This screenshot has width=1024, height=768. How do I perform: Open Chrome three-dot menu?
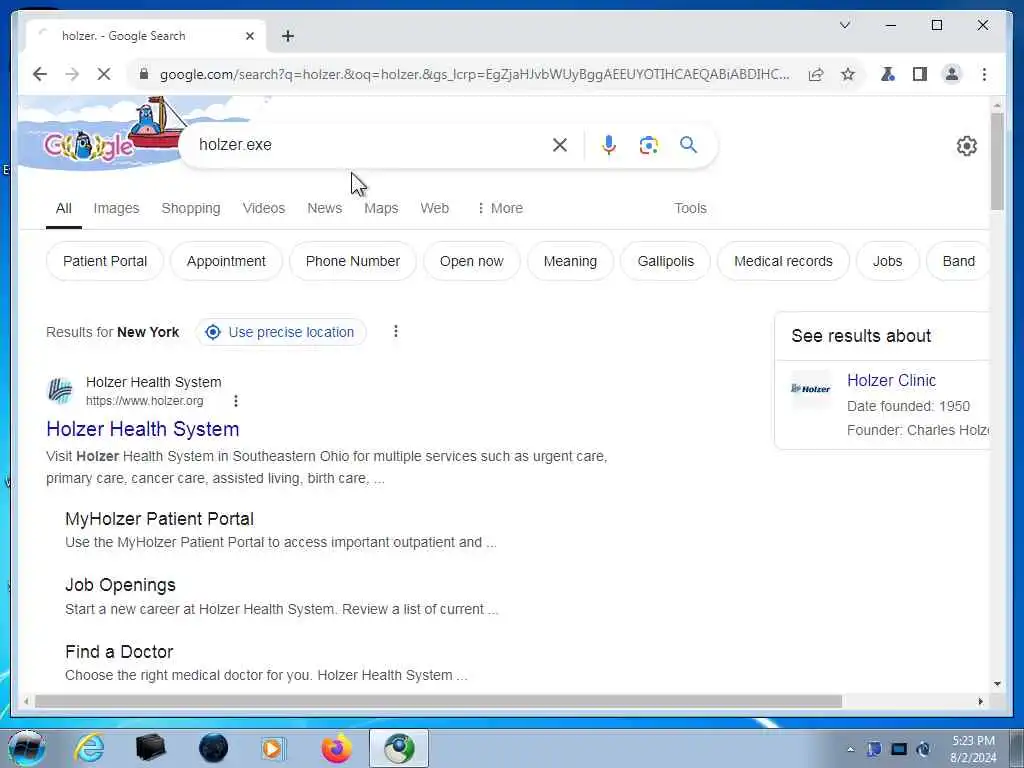pos(984,74)
